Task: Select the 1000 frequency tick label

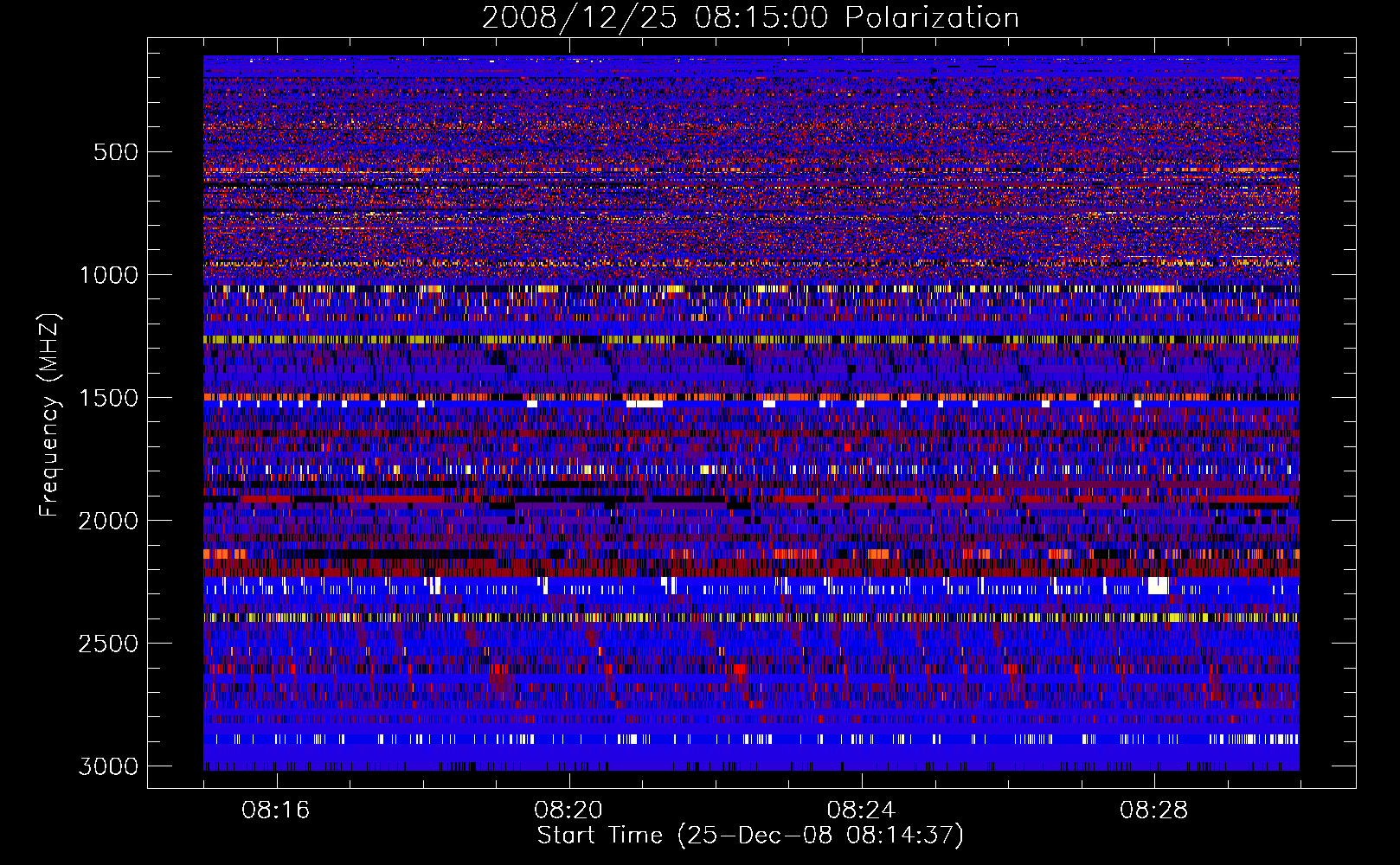Action: point(109,275)
